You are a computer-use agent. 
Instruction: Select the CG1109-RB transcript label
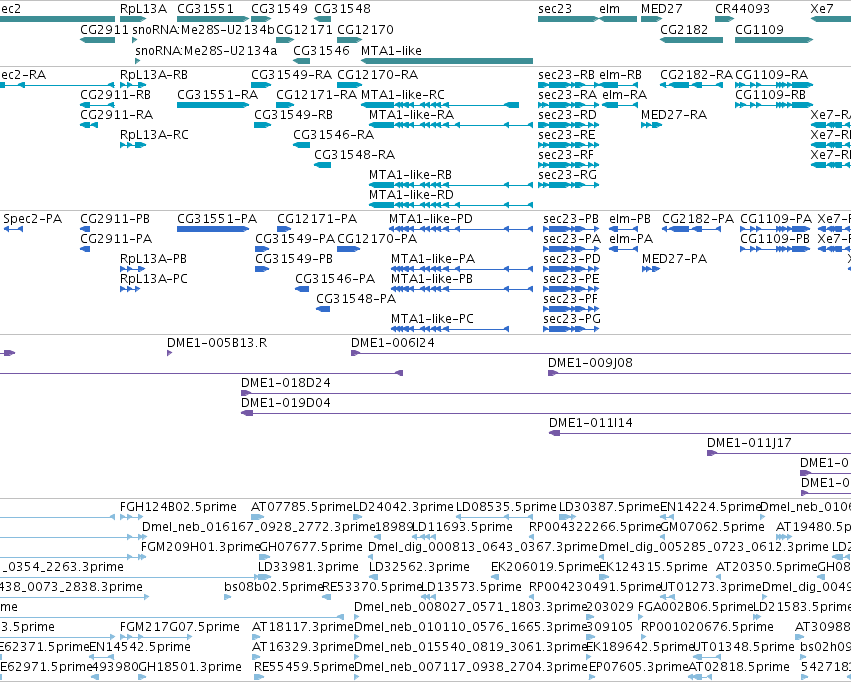pos(771,94)
